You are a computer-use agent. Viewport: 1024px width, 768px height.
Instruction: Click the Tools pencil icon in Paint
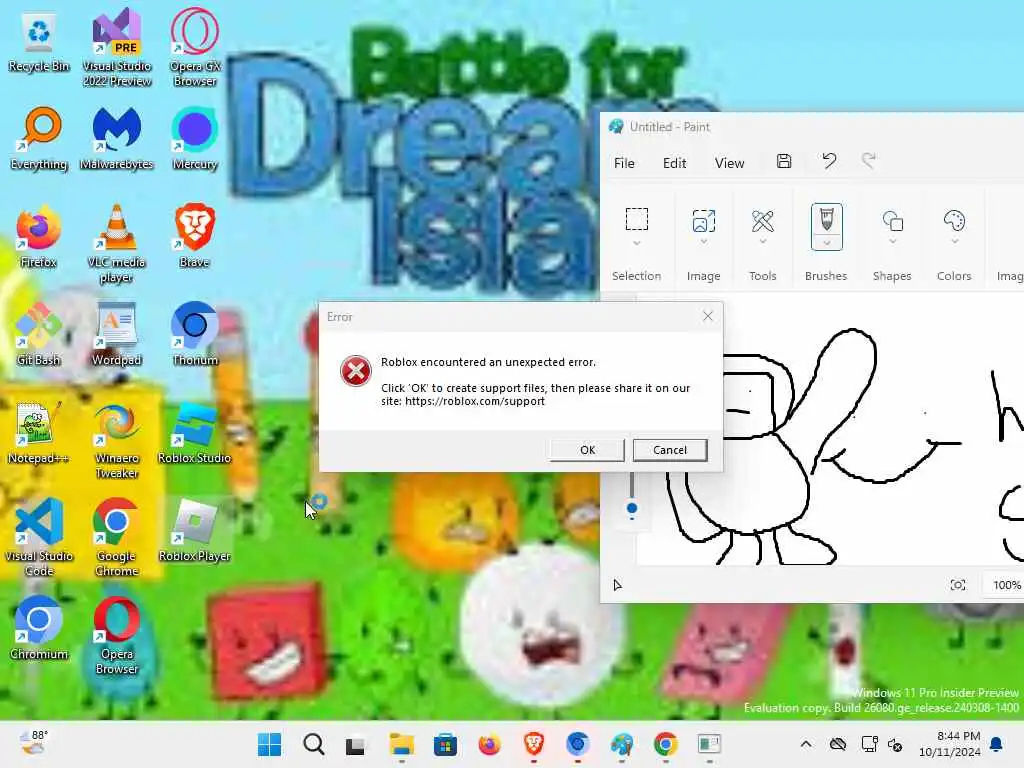(x=763, y=221)
